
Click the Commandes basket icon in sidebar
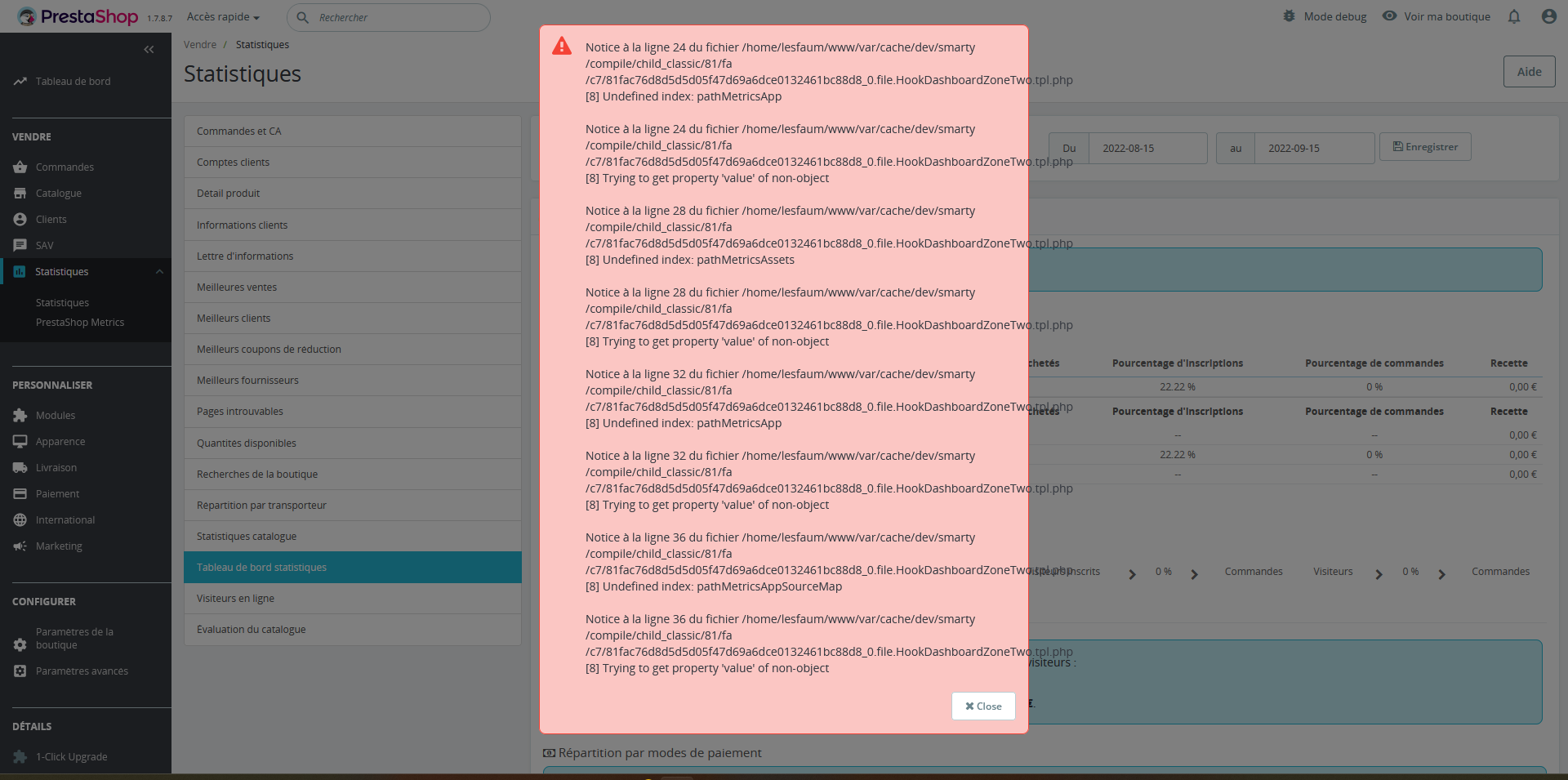[x=20, y=167]
